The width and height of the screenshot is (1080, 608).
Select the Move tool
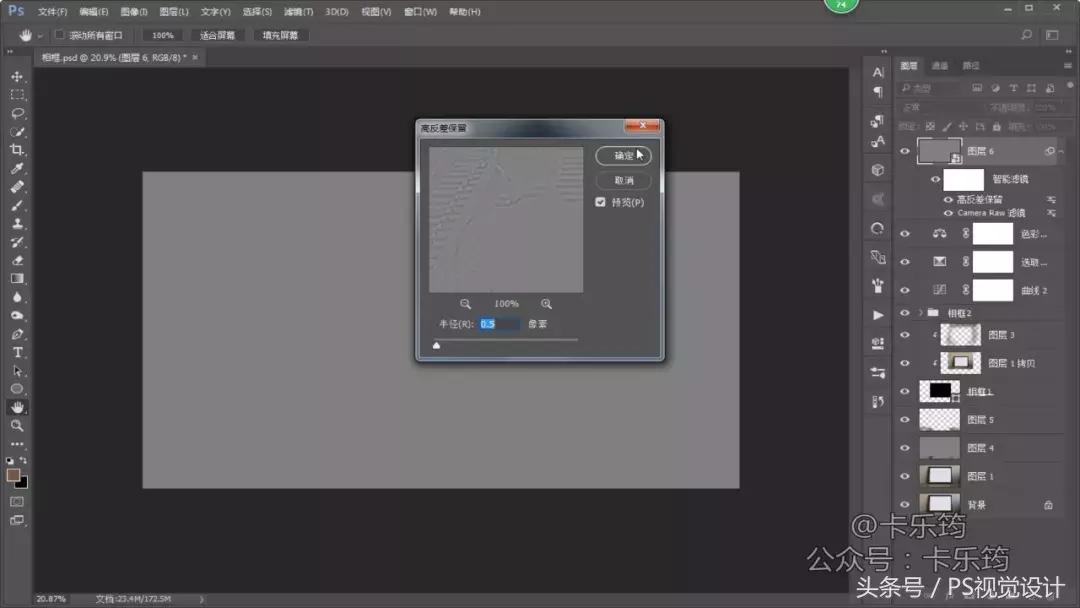[x=17, y=75]
